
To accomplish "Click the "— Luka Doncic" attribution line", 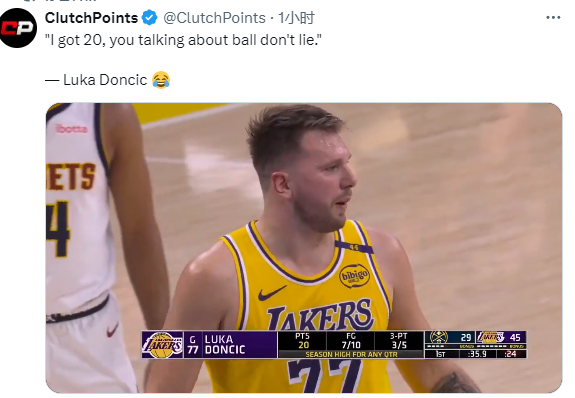I will [96, 80].
